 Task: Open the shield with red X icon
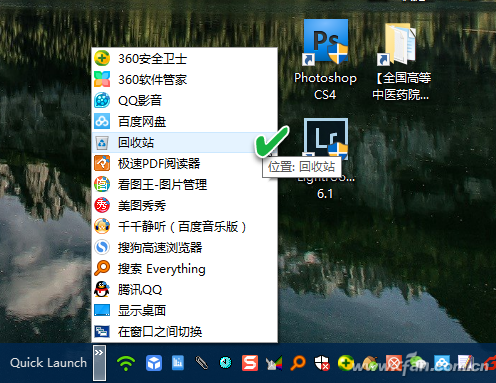(x=322, y=363)
